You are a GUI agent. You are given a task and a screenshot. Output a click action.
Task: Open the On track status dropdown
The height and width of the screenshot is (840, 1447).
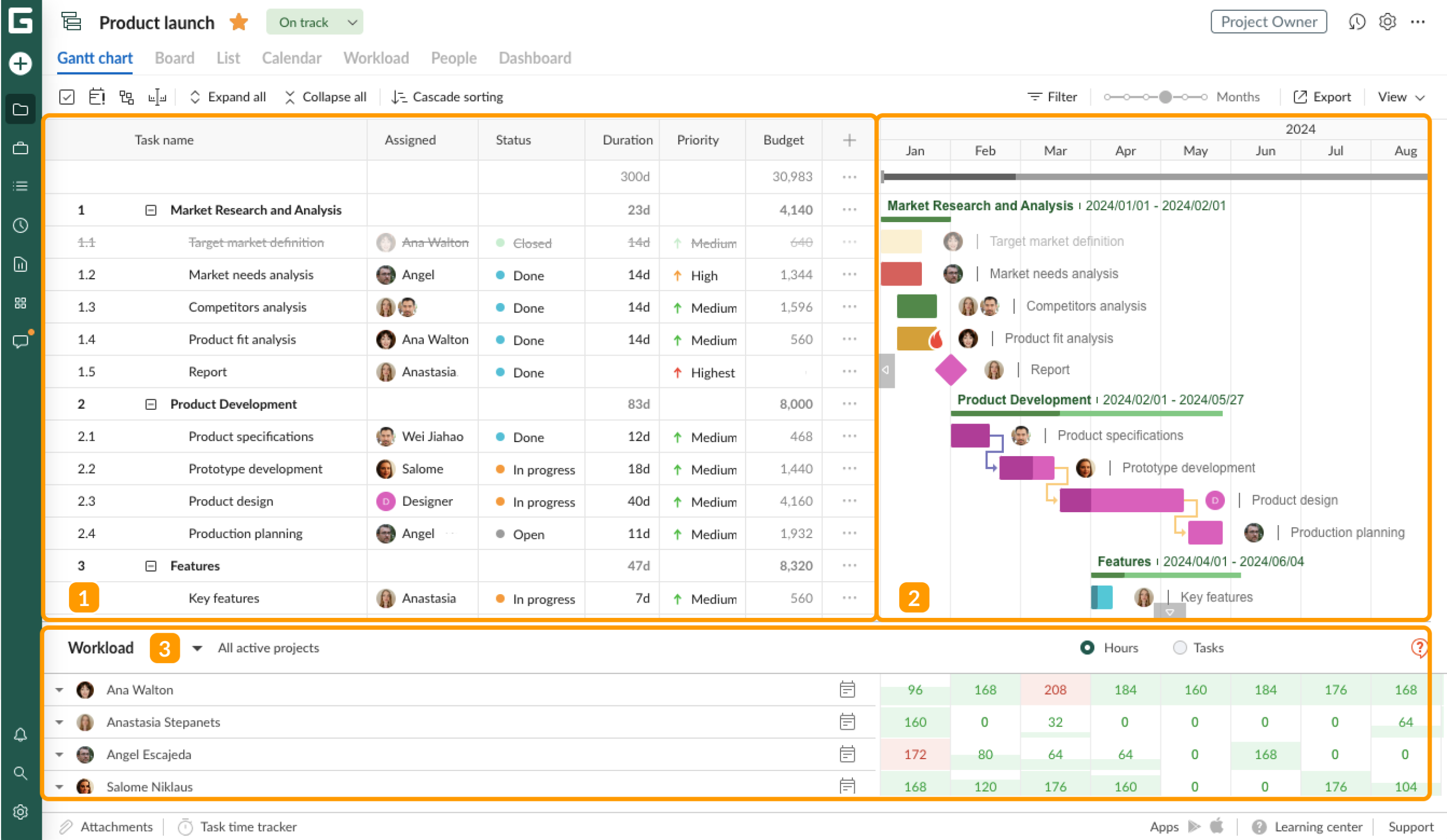[x=315, y=22]
